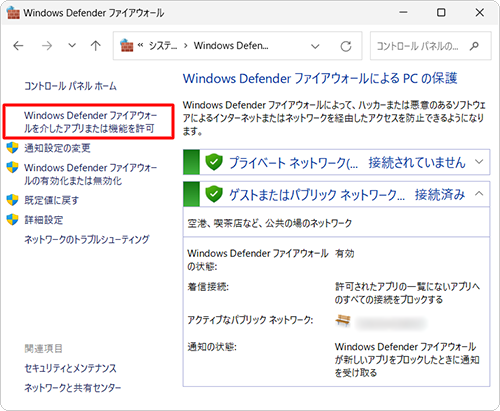Close the Windows Defender ファイアウォール window
The width and height of the screenshot is (500, 411).
coord(480,13)
